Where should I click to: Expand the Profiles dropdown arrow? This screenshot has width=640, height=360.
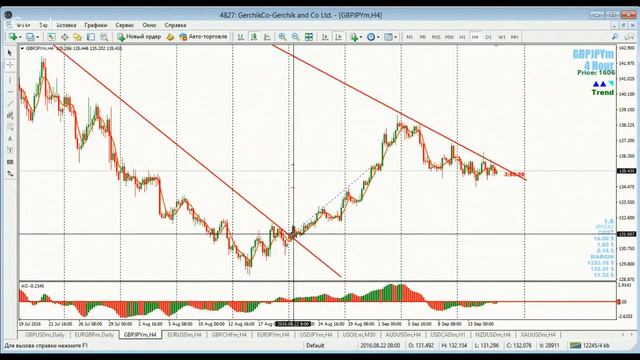click(x=38, y=37)
